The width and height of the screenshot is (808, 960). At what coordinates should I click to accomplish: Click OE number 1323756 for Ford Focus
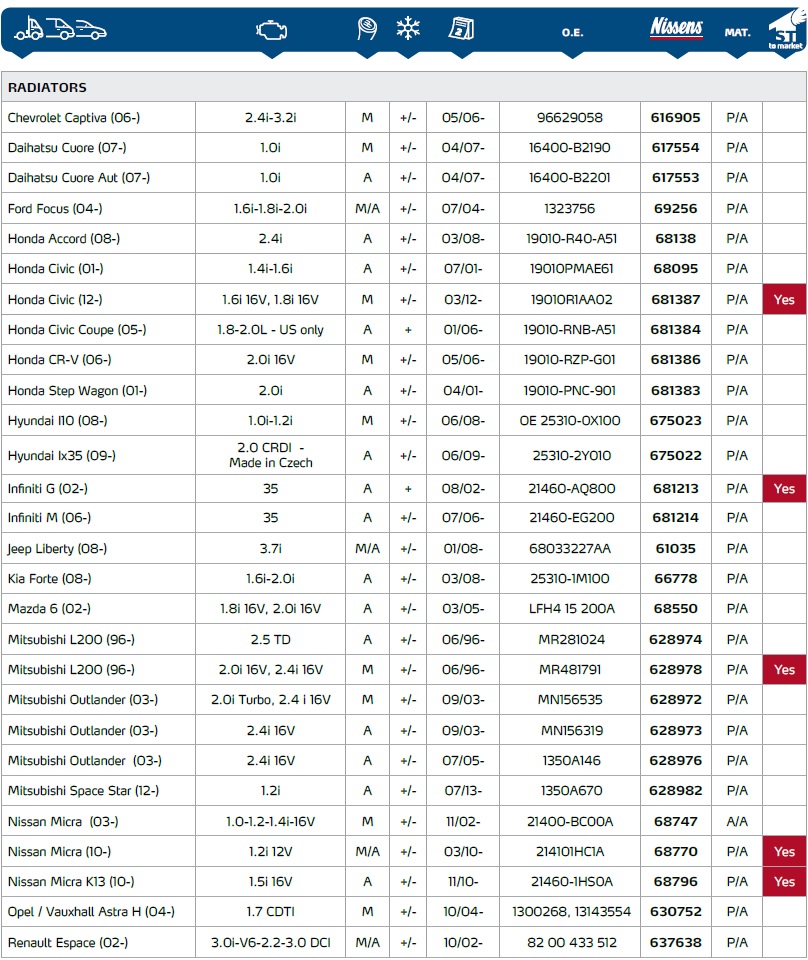[x=569, y=208]
